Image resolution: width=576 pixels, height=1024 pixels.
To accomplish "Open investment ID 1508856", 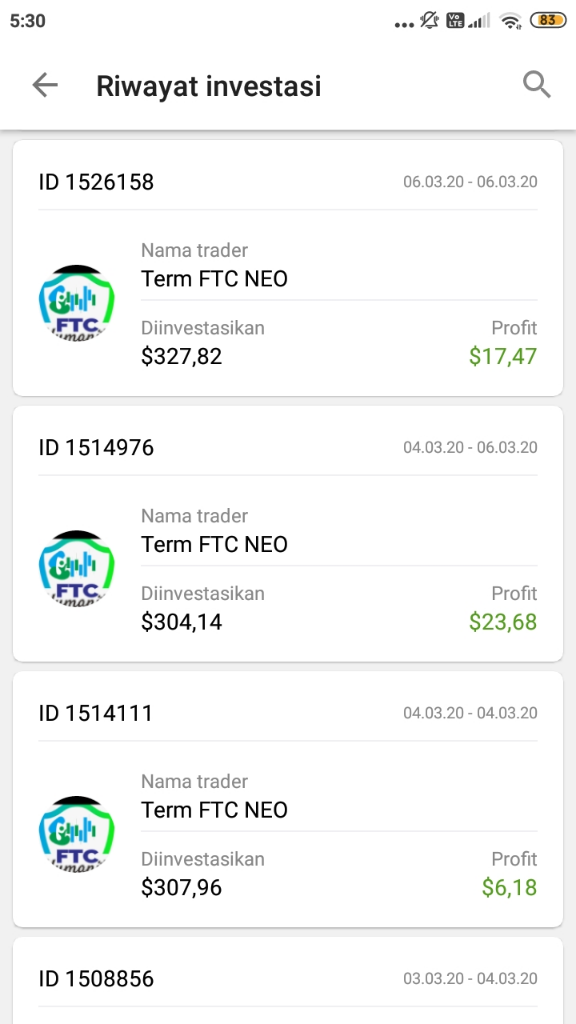I will 288,981.
